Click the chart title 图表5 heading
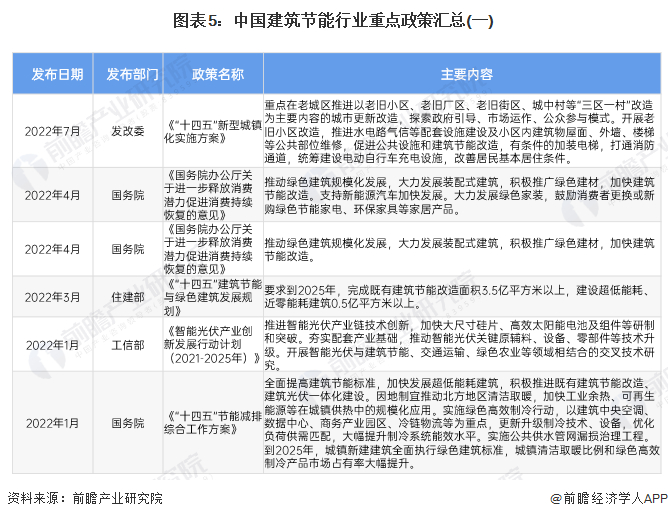 pos(333,21)
